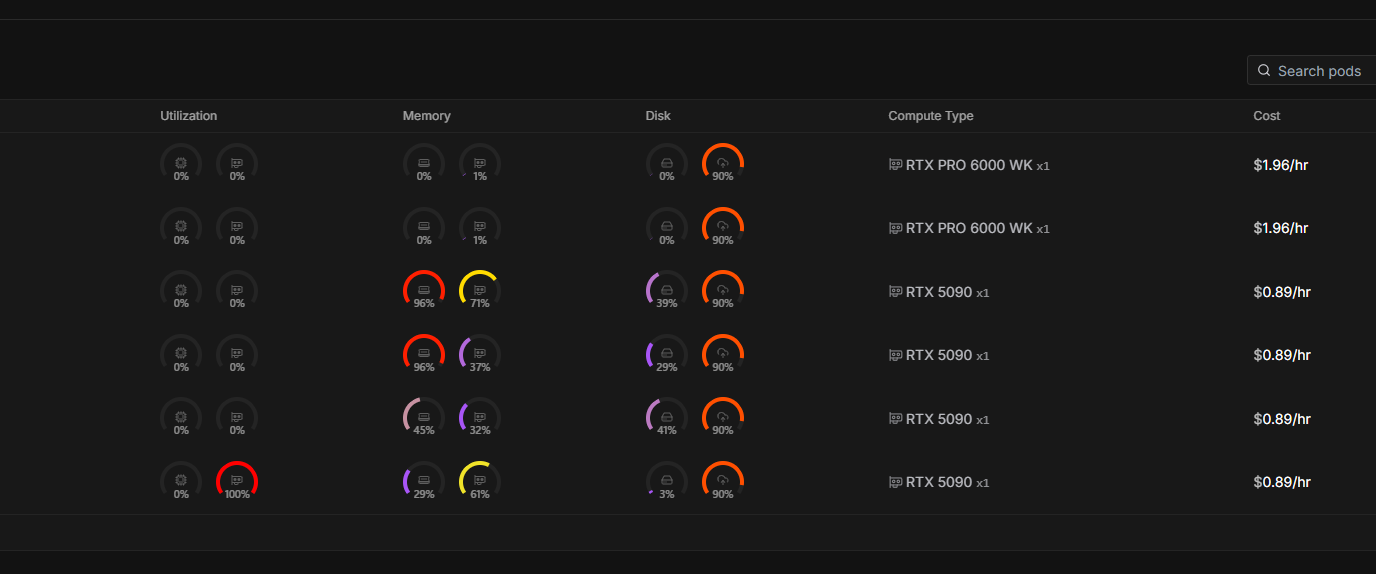The width and height of the screenshot is (1376, 574).
Task: Click the 90% cloud gauge beside 3% disk
Action: (723, 481)
